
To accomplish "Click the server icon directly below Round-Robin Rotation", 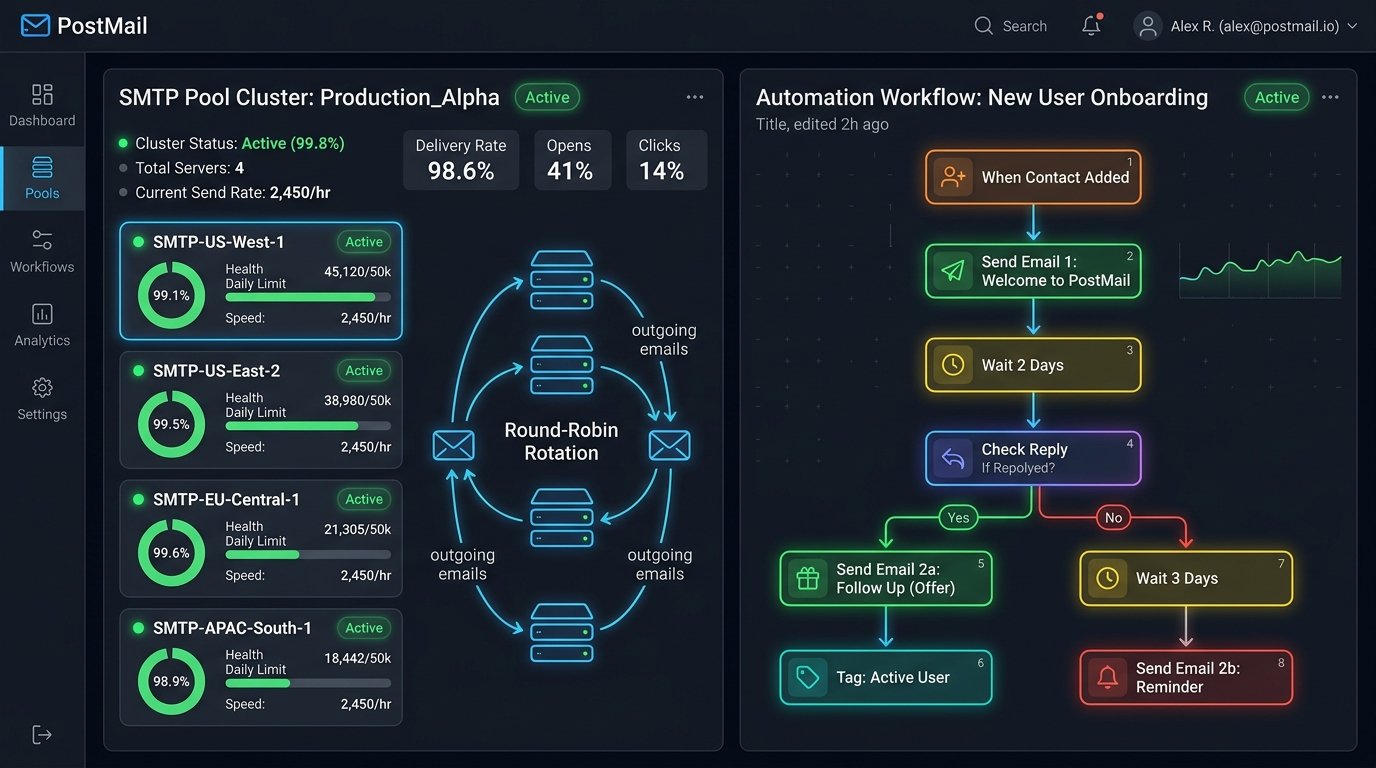I will (x=561, y=518).
